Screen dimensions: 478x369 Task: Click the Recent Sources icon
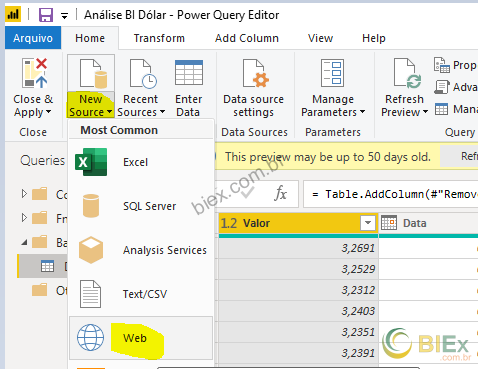click(143, 73)
